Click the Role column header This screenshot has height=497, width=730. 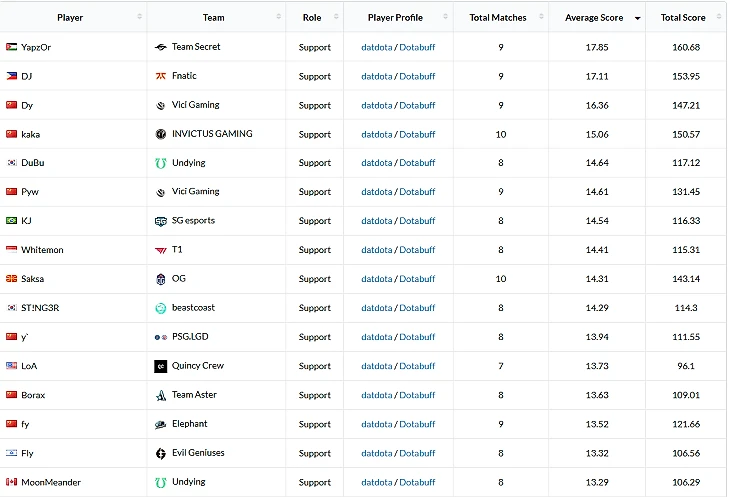tap(311, 17)
